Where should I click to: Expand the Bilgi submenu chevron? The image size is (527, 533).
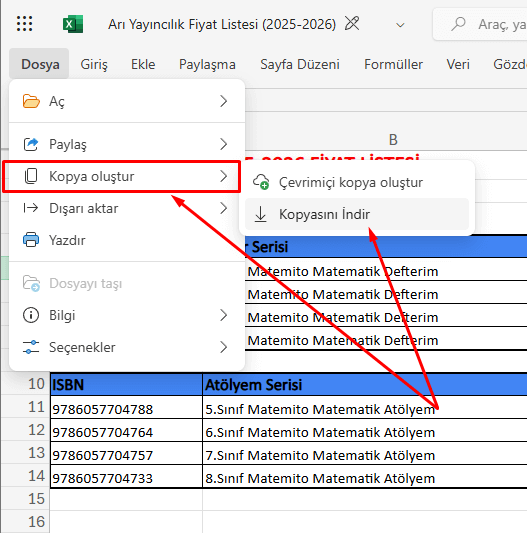(x=223, y=315)
